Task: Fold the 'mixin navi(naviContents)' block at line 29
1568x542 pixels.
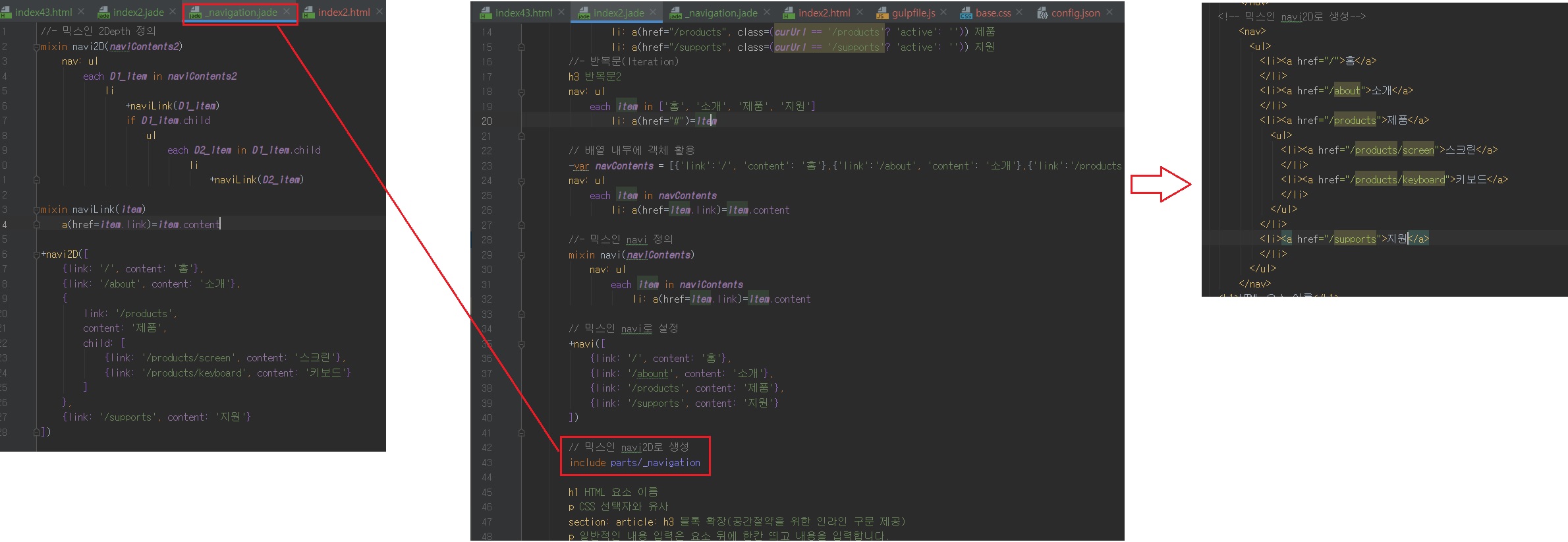Action: point(521,255)
